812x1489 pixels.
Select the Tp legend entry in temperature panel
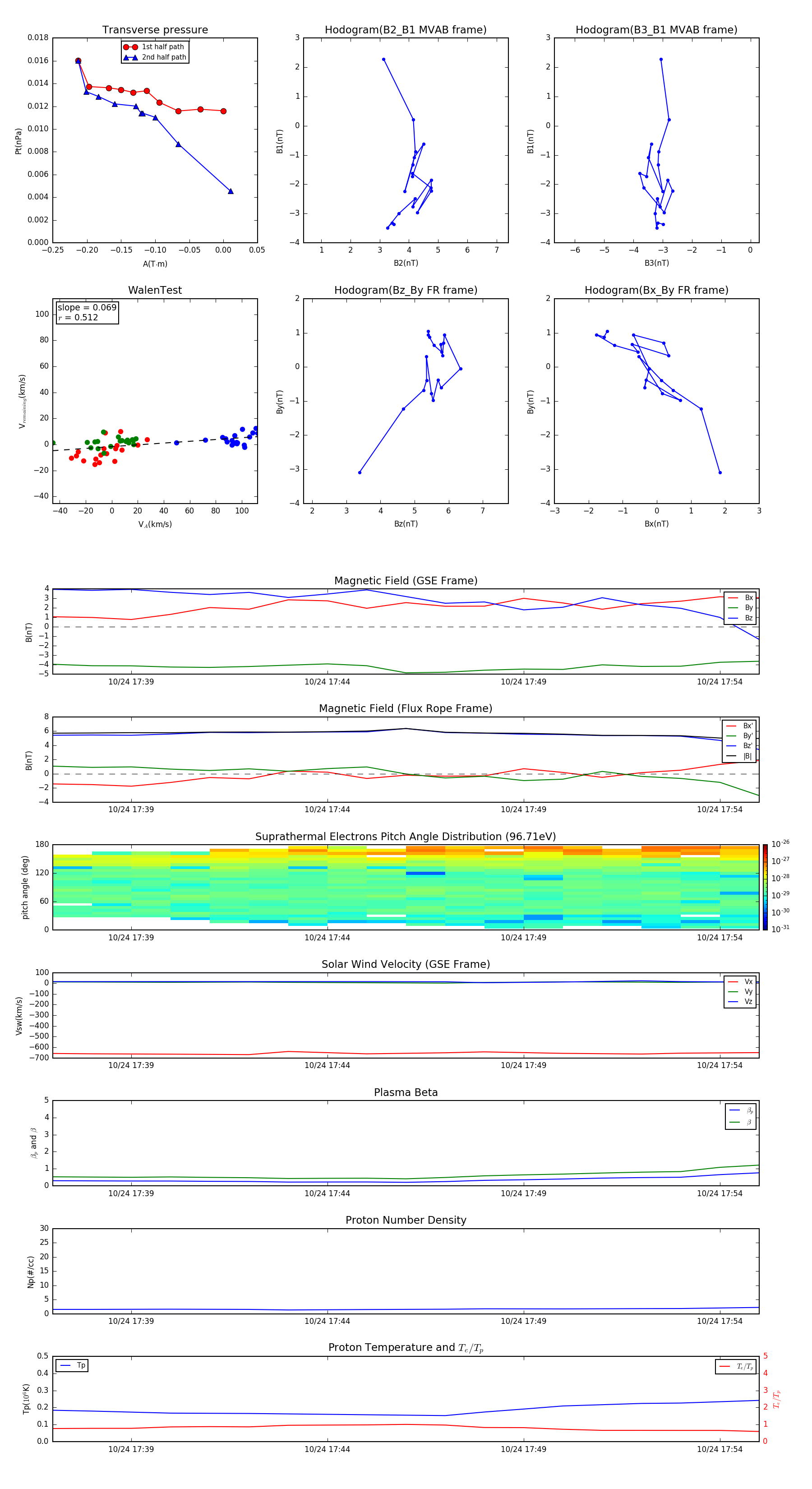tap(72, 1365)
